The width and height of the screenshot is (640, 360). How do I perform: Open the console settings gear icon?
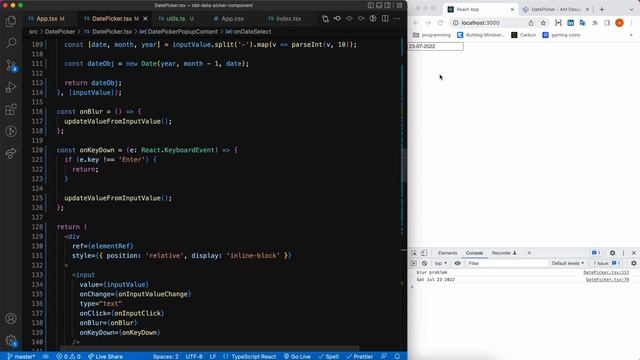pyautogui.click(x=633, y=263)
